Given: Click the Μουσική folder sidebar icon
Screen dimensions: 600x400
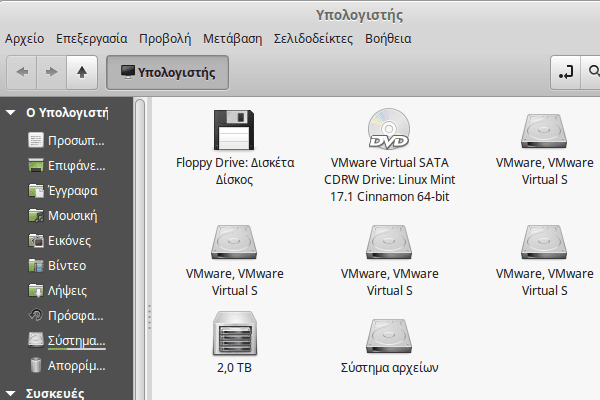Looking at the screenshot, I should click(x=36, y=216).
